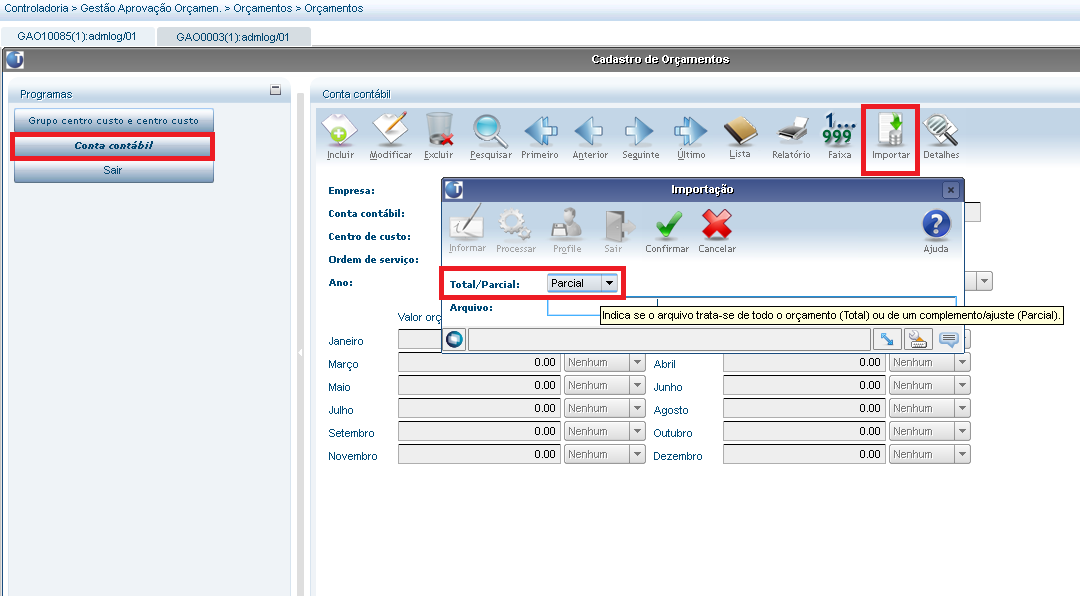This screenshot has height=596, width=1080.
Task: Open Março Nenhum dropdown
Action: (604, 362)
